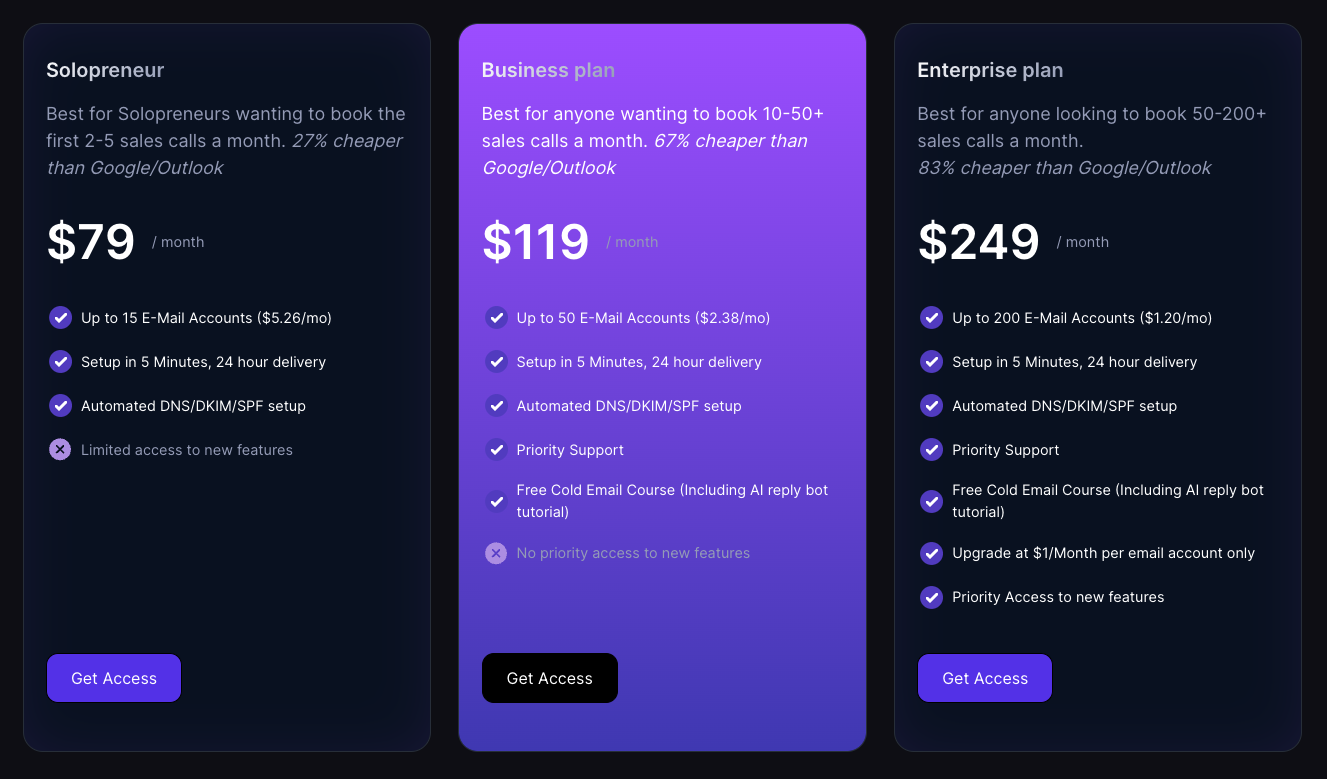Viewport: 1327px width, 779px height.
Task: Click checkmark icon beside 15 E-Mail Accounts
Action: point(60,318)
